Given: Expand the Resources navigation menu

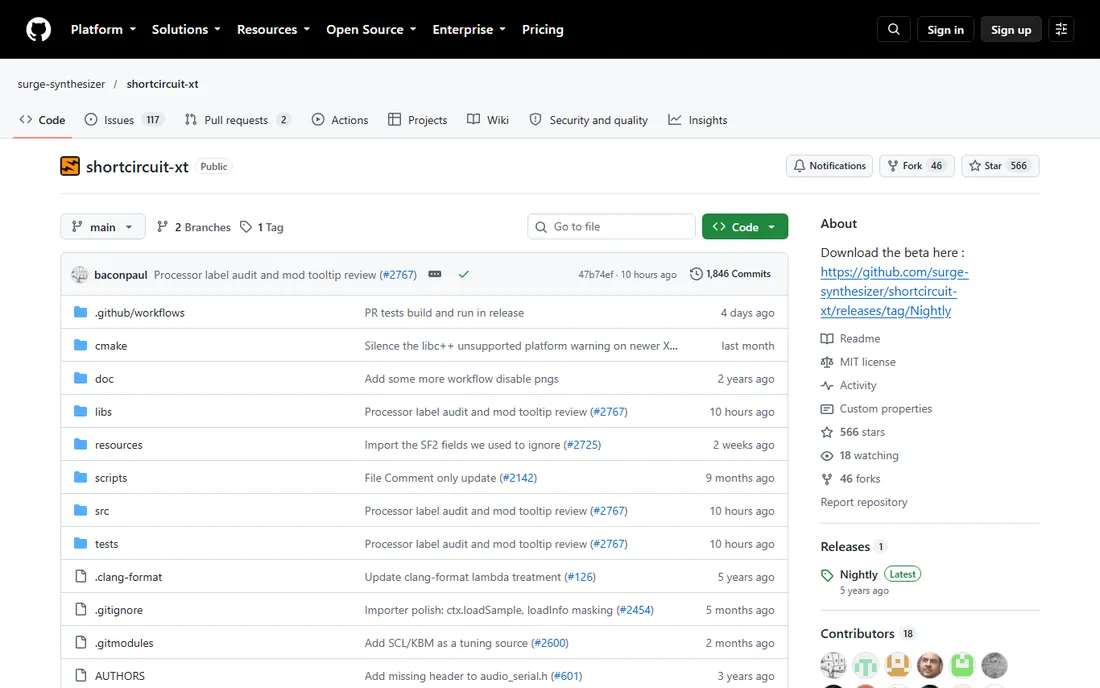Looking at the screenshot, I should point(274,29).
